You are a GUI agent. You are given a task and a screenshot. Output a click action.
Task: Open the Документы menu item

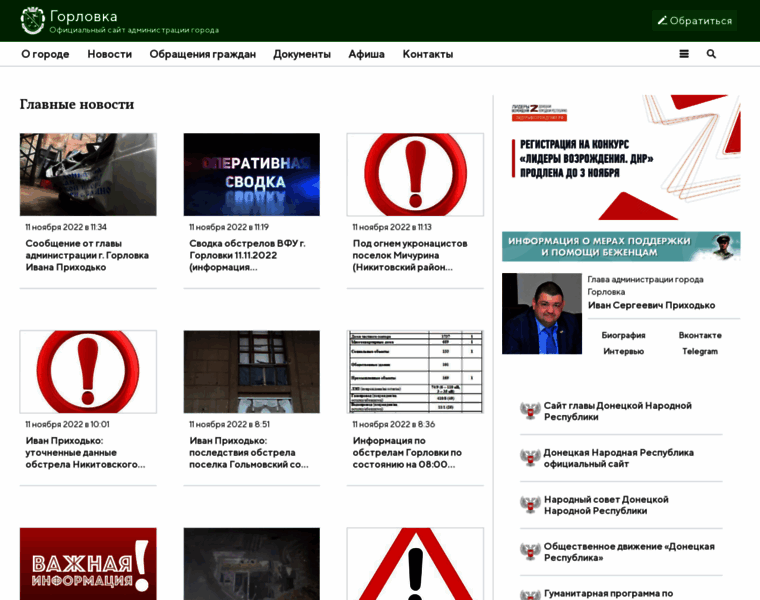(x=302, y=54)
